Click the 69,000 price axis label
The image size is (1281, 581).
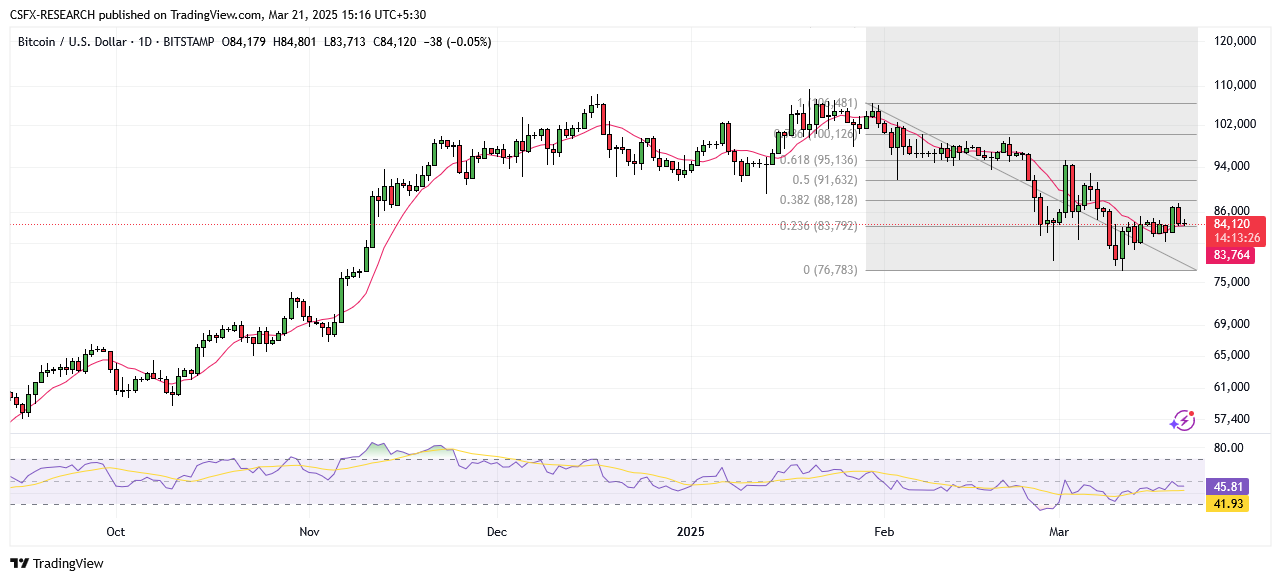coord(1231,324)
